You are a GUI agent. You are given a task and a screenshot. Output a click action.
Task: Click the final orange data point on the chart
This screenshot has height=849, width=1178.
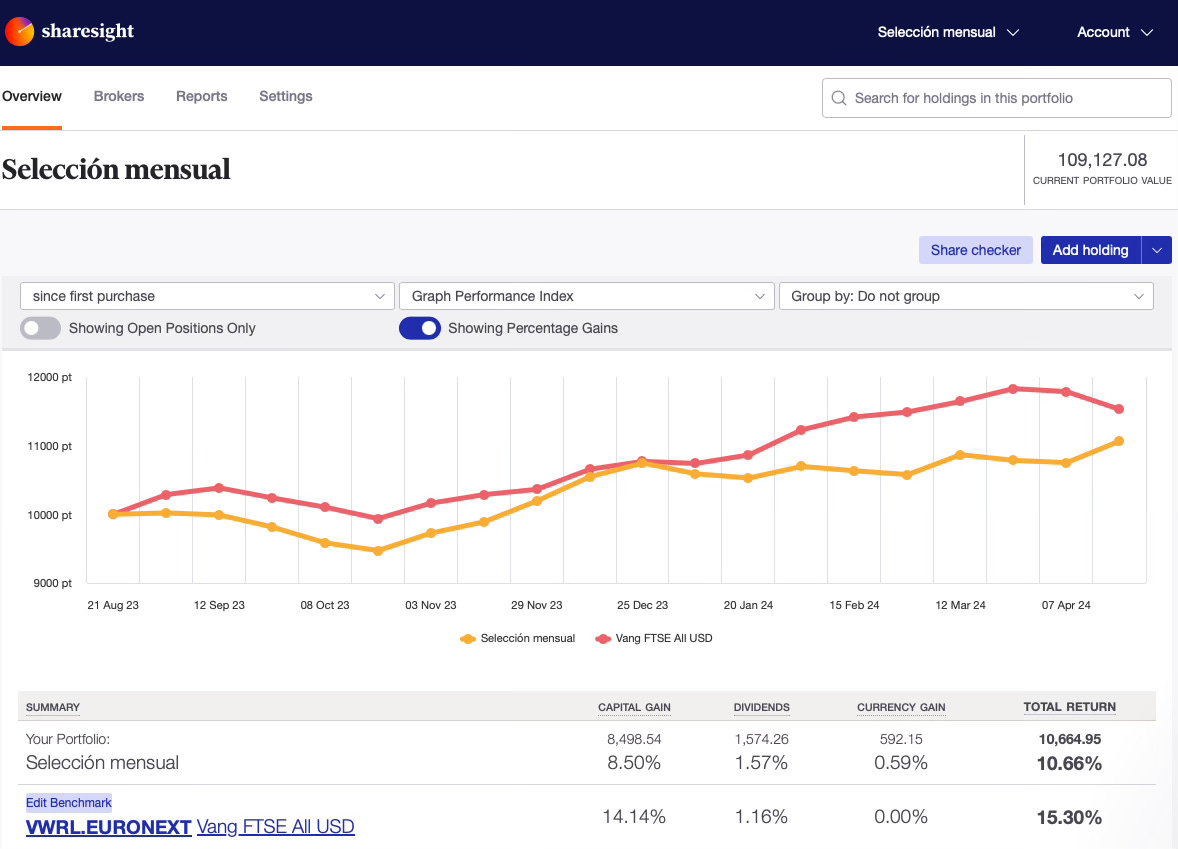[x=1119, y=441]
